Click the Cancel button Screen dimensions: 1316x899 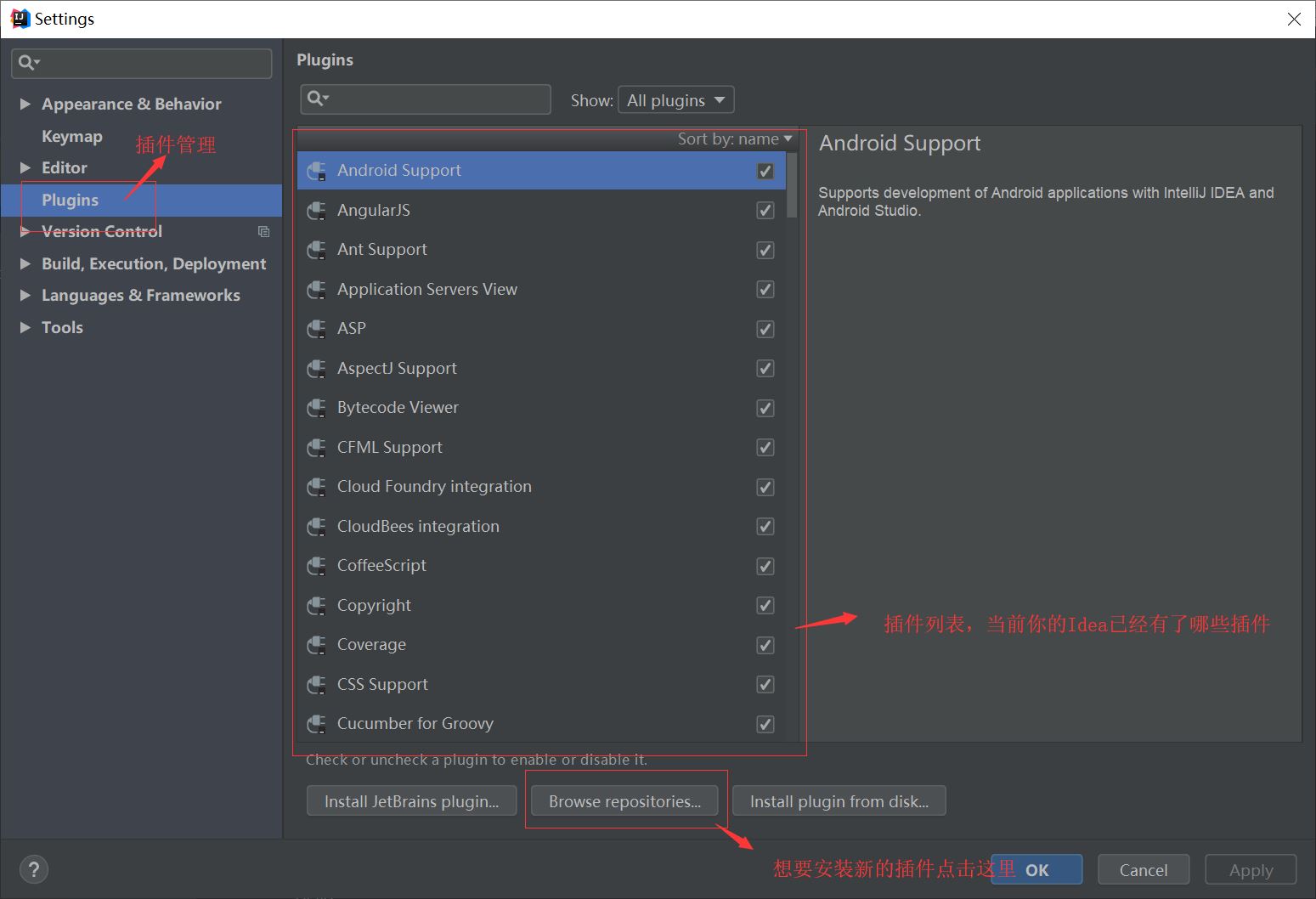1144,869
